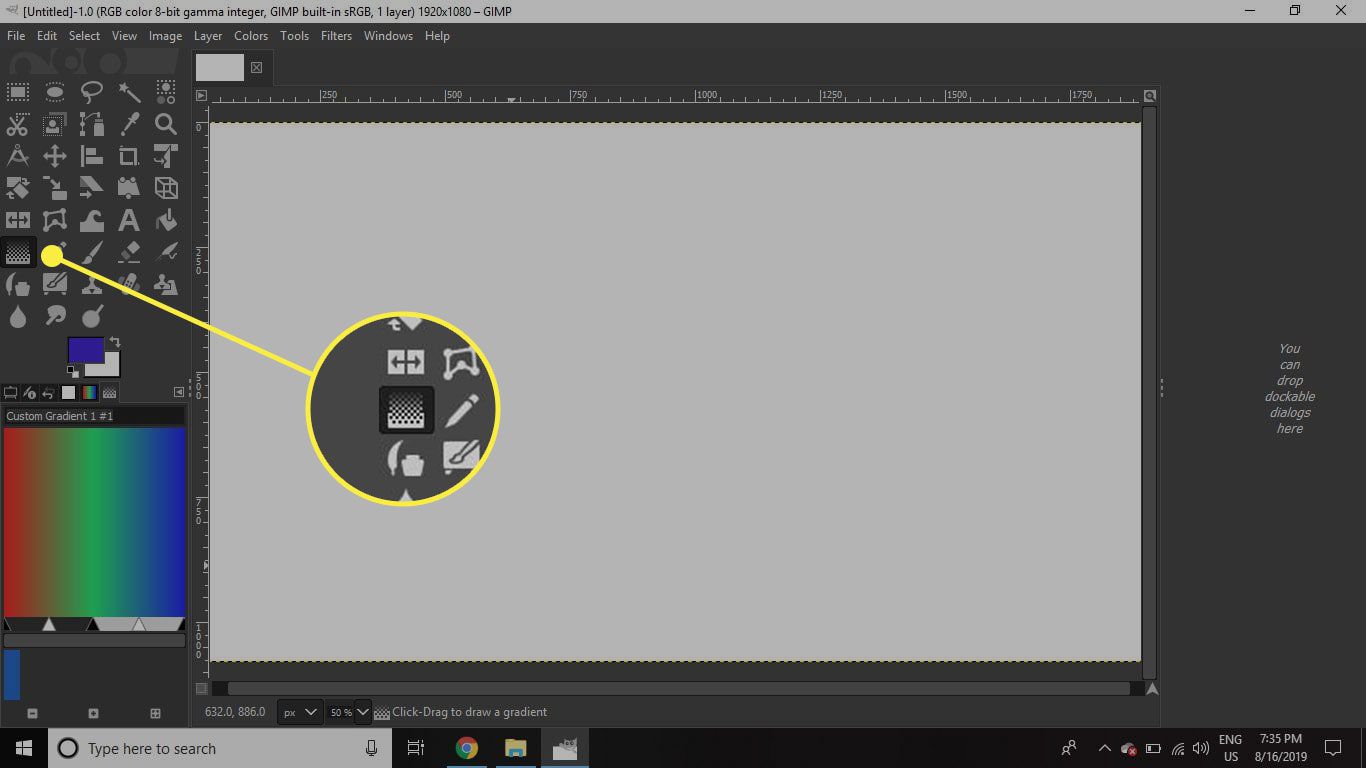Select the Zoom magnifier tool
1366x768 pixels.
tap(166, 125)
